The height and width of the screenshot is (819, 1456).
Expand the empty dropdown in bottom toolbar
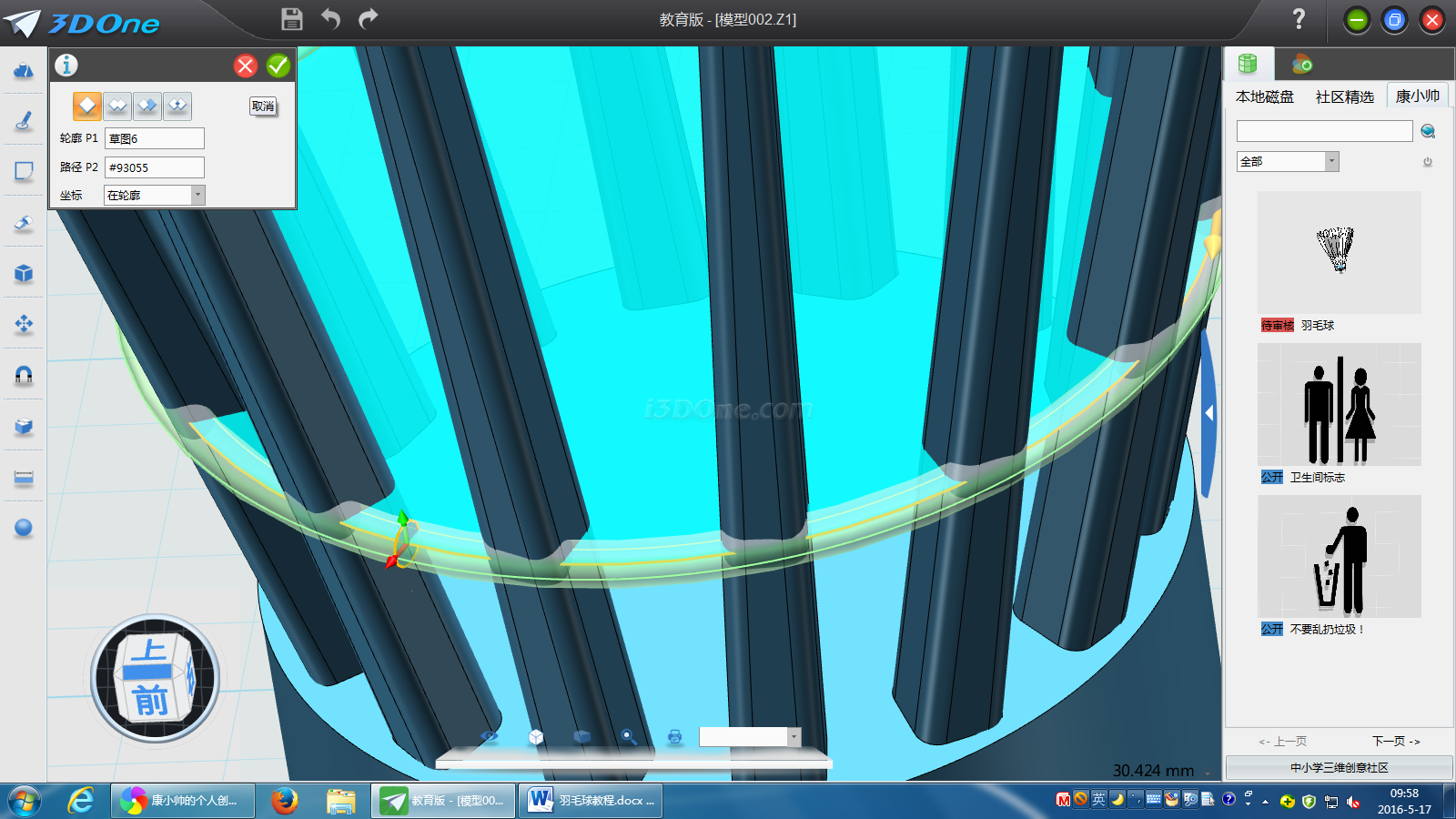794,736
